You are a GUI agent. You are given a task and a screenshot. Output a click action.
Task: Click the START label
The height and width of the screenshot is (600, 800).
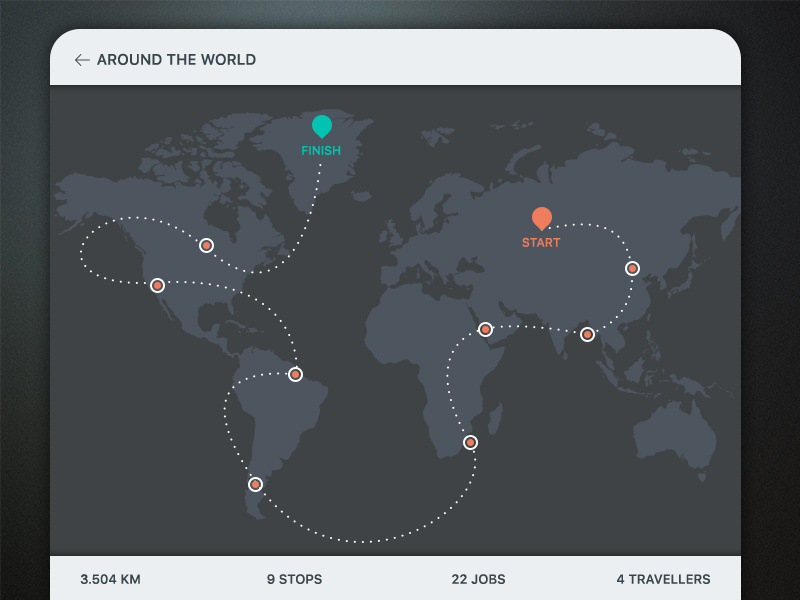(x=541, y=243)
